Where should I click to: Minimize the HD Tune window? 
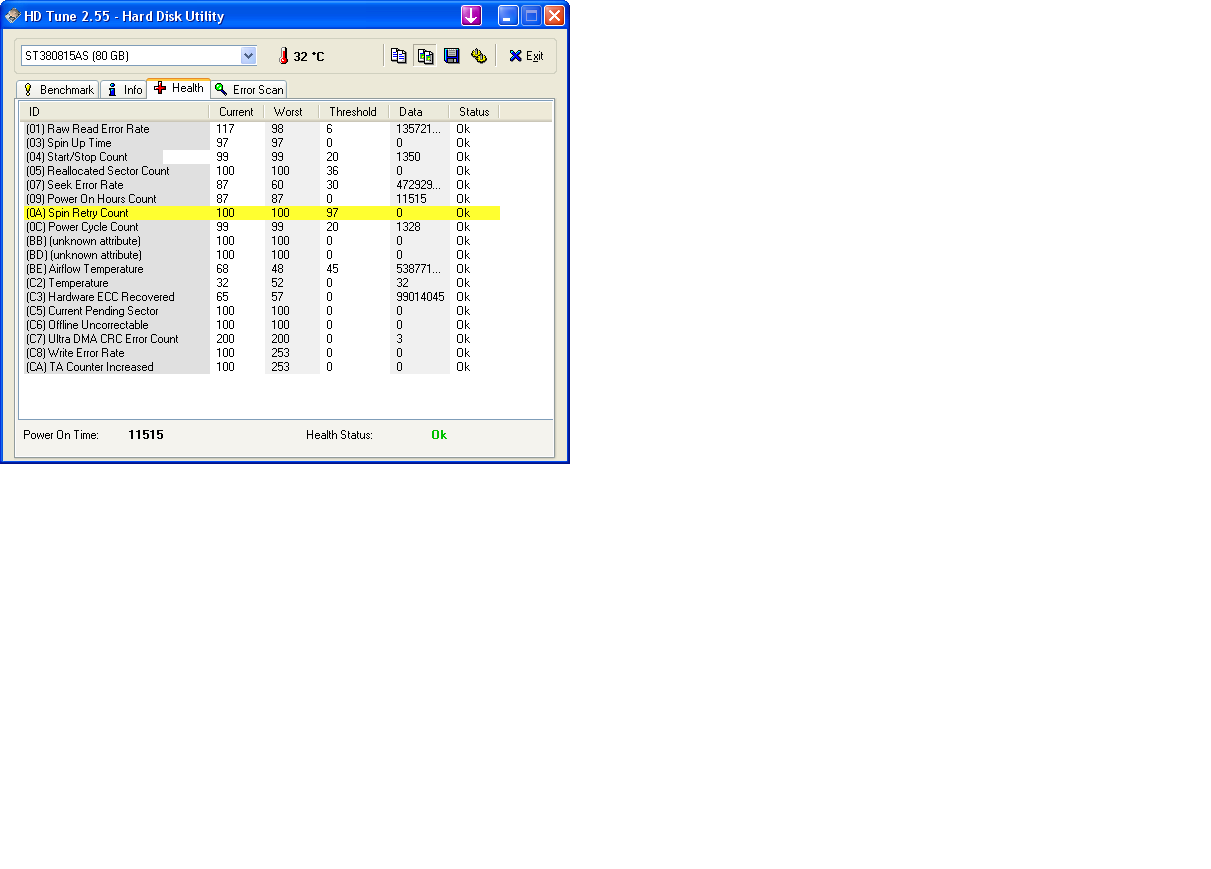tap(508, 15)
